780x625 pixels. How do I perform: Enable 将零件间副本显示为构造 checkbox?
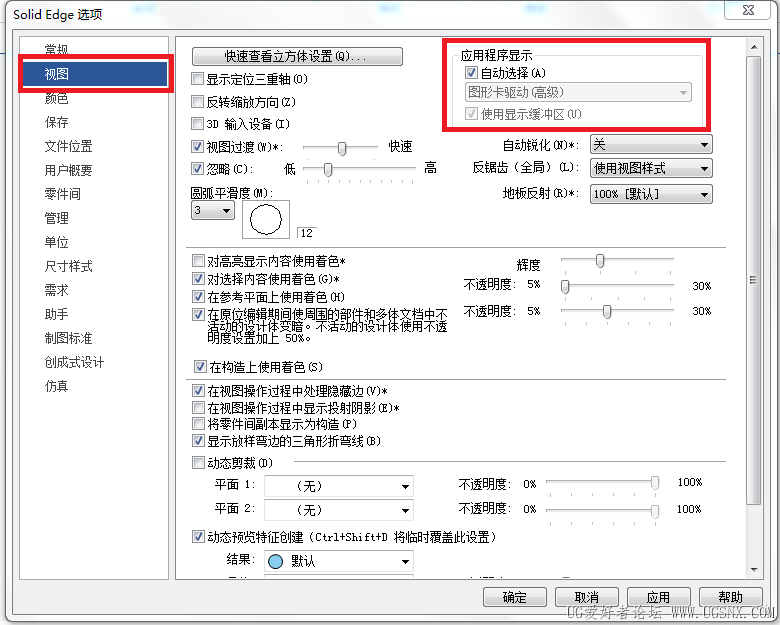coord(198,424)
